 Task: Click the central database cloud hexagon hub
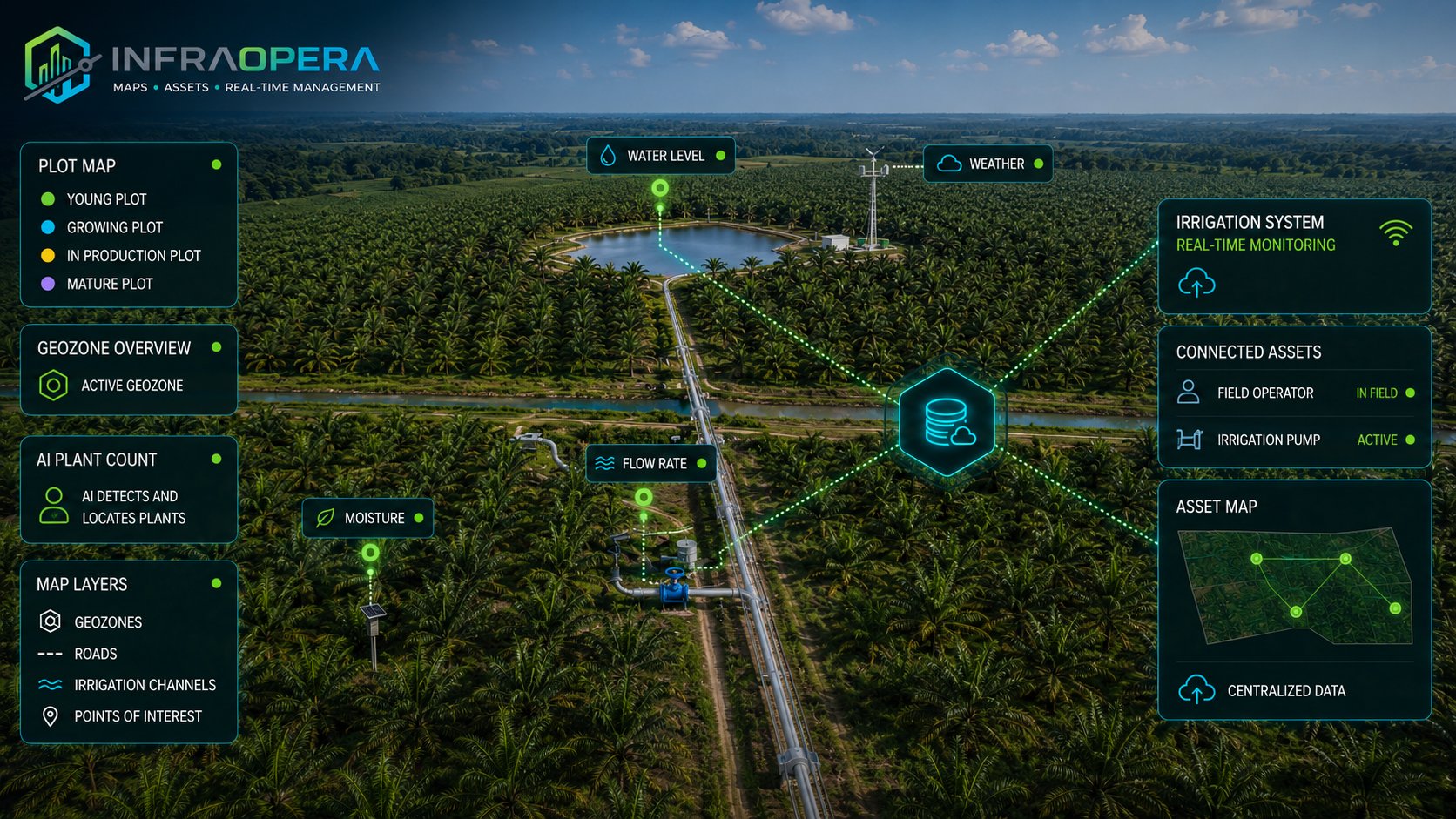(947, 422)
